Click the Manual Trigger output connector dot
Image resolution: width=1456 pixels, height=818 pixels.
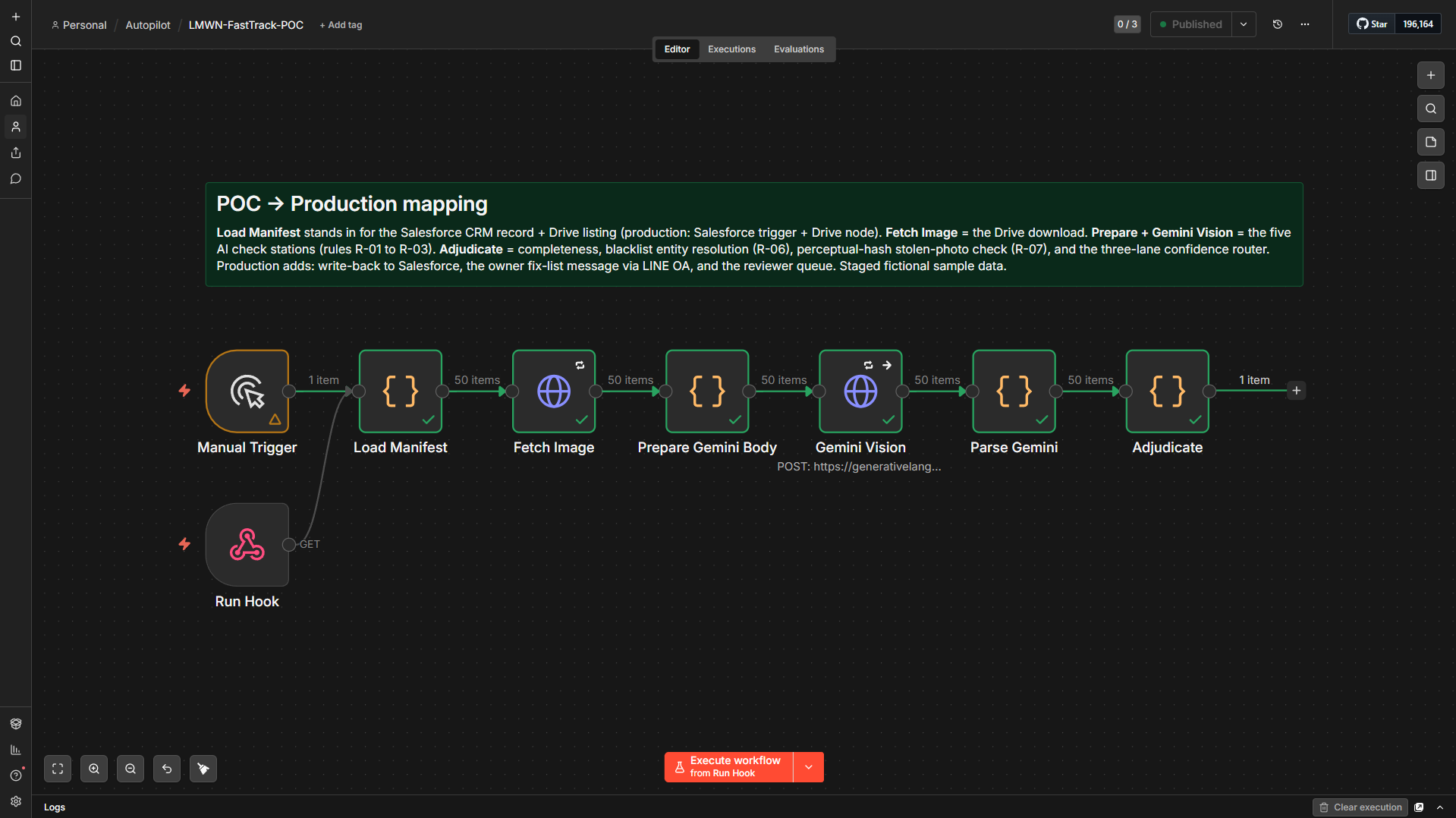click(x=289, y=391)
